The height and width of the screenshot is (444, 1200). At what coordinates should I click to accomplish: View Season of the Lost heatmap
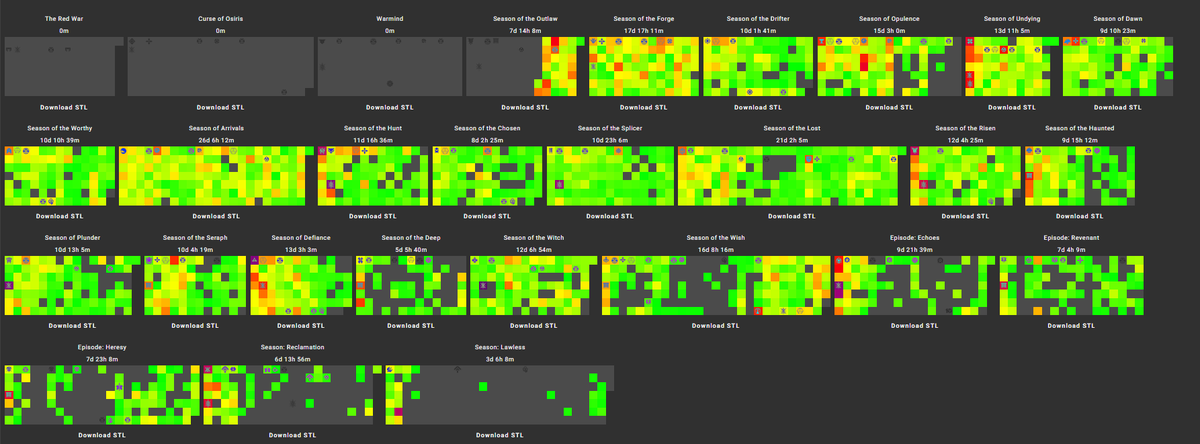(792, 175)
